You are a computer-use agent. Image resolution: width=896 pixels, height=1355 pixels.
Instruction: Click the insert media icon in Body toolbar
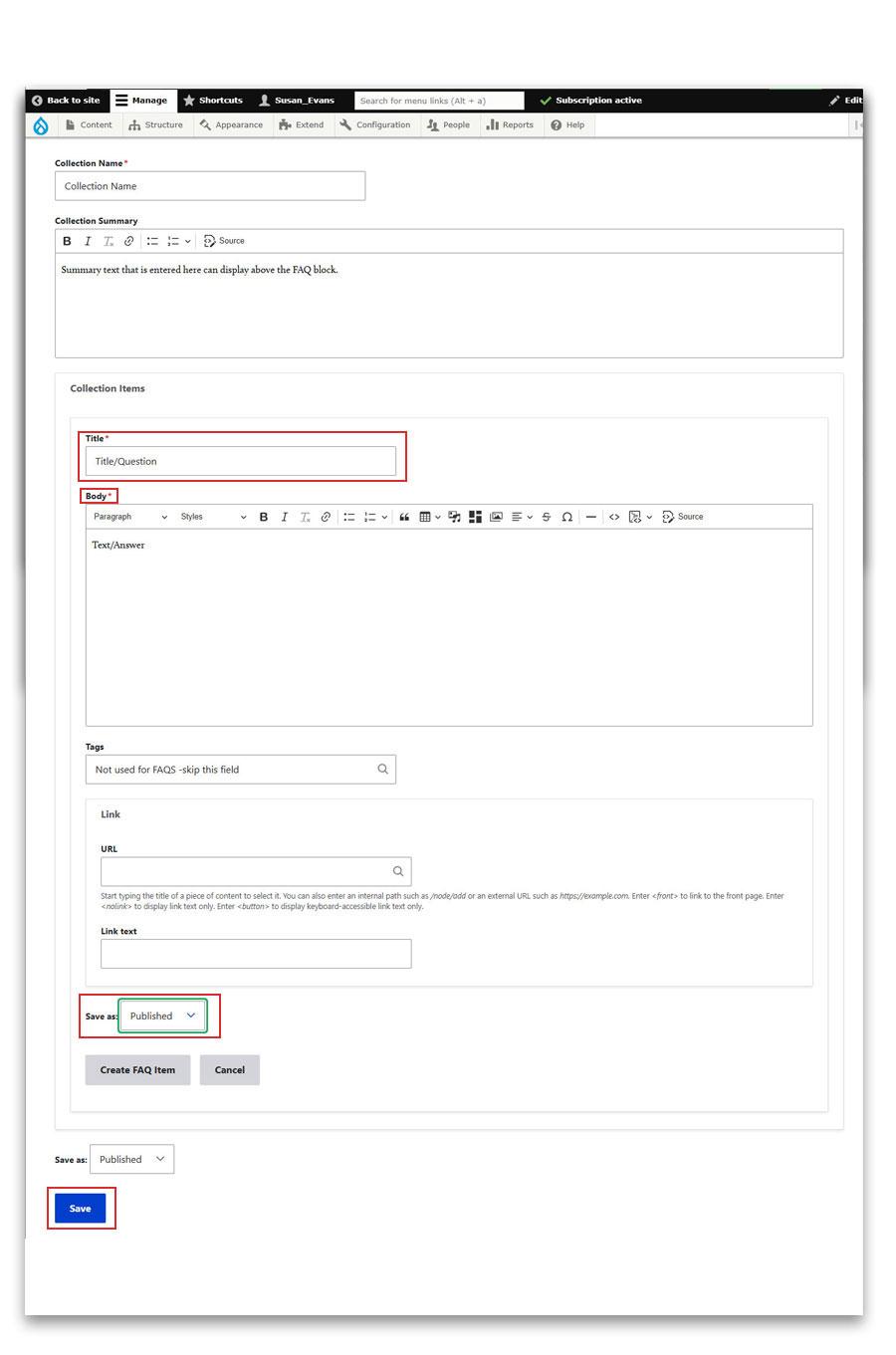(454, 517)
